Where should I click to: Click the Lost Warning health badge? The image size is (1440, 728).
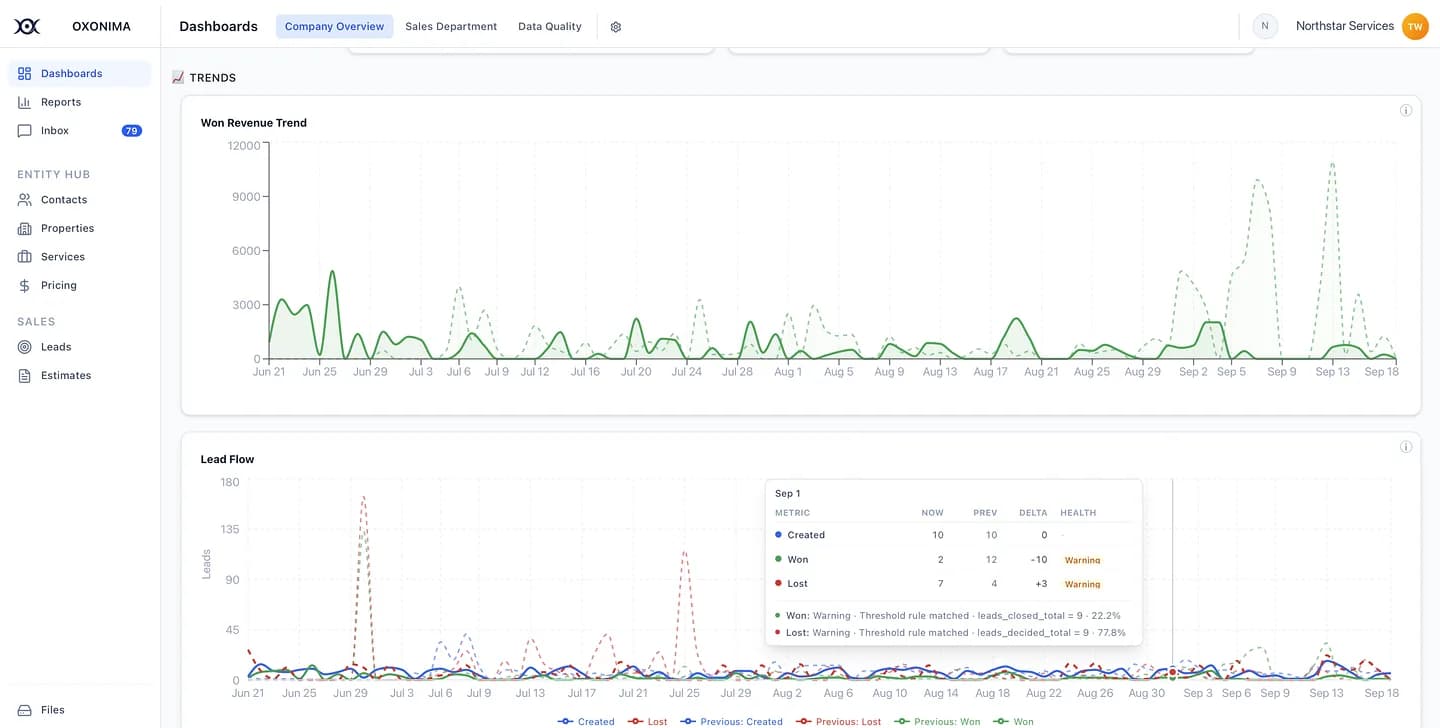pyautogui.click(x=1082, y=584)
